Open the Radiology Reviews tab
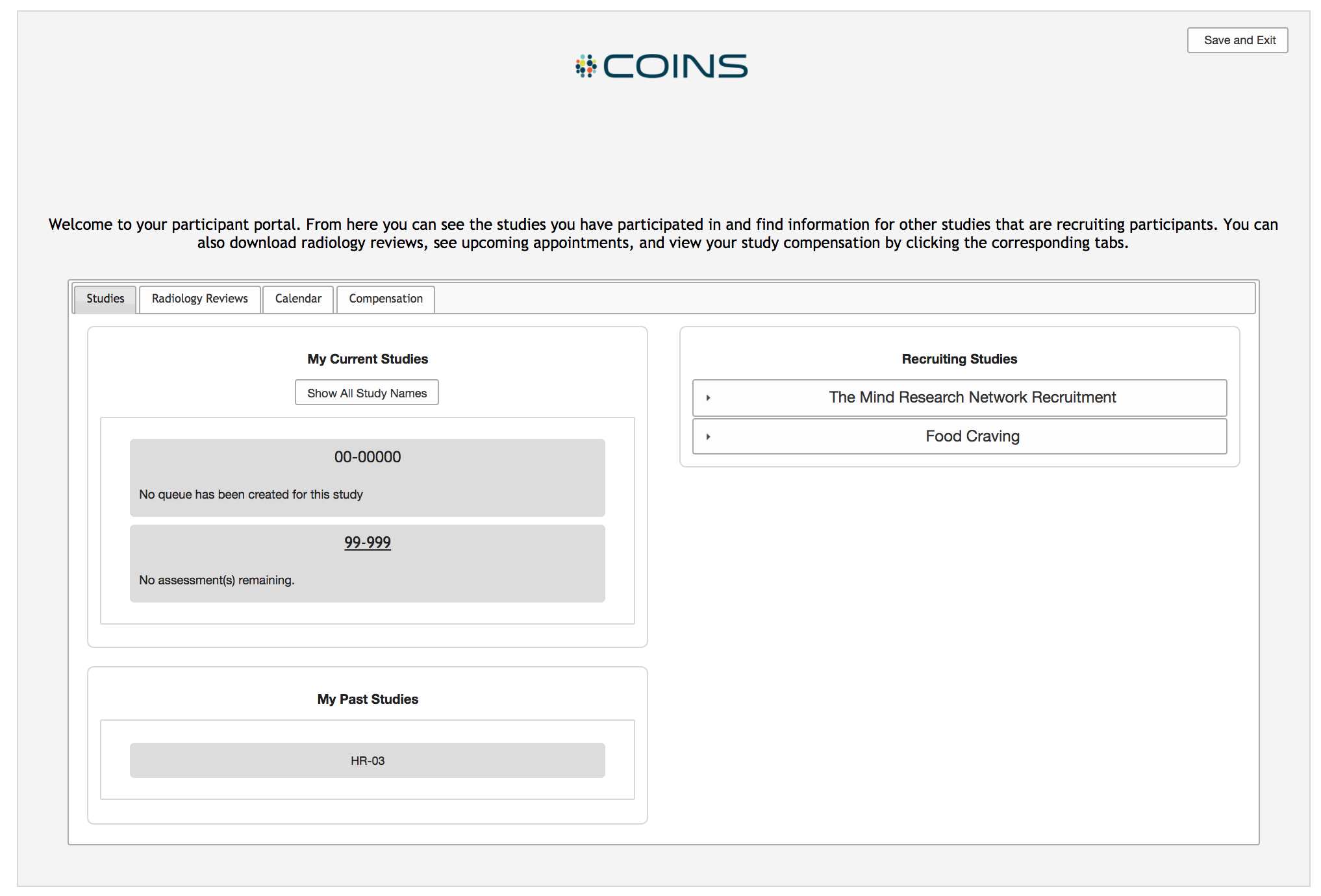 pyautogui.click(x=200, y=299)
